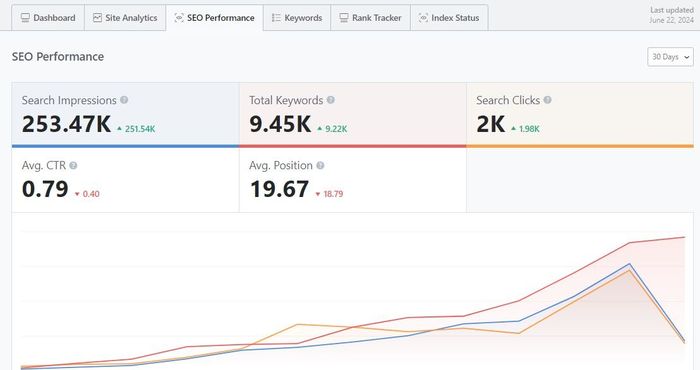
Task: Click the Rank Tracker monitor icon
Action: click(344, 18)
